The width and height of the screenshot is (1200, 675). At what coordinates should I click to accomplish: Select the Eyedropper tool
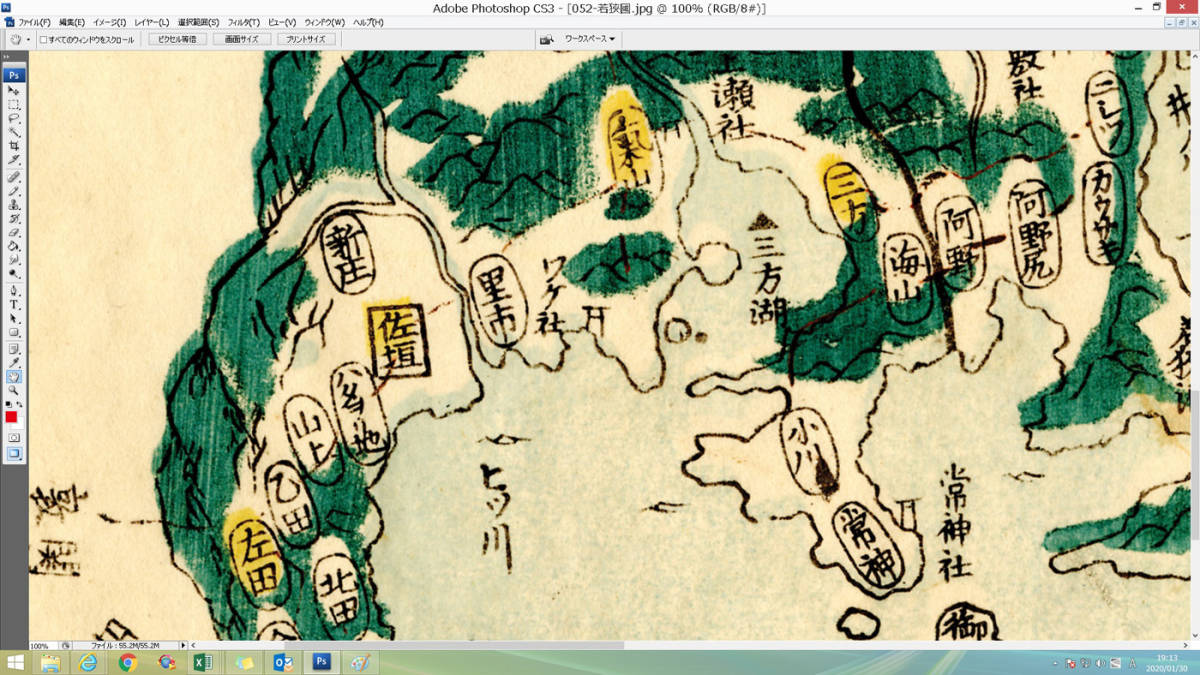(14, 362)
